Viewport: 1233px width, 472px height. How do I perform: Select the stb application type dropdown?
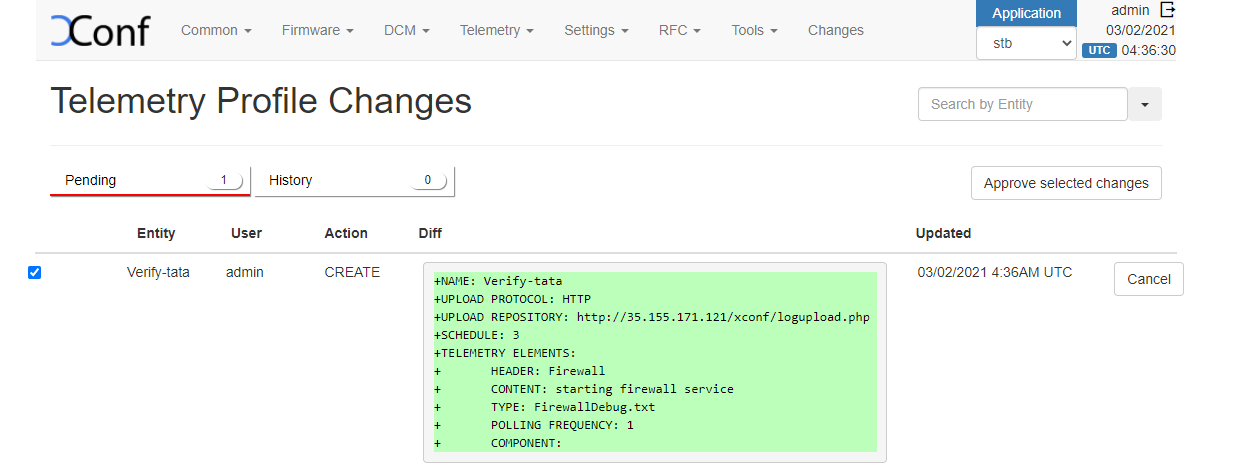click(1026, 44)
